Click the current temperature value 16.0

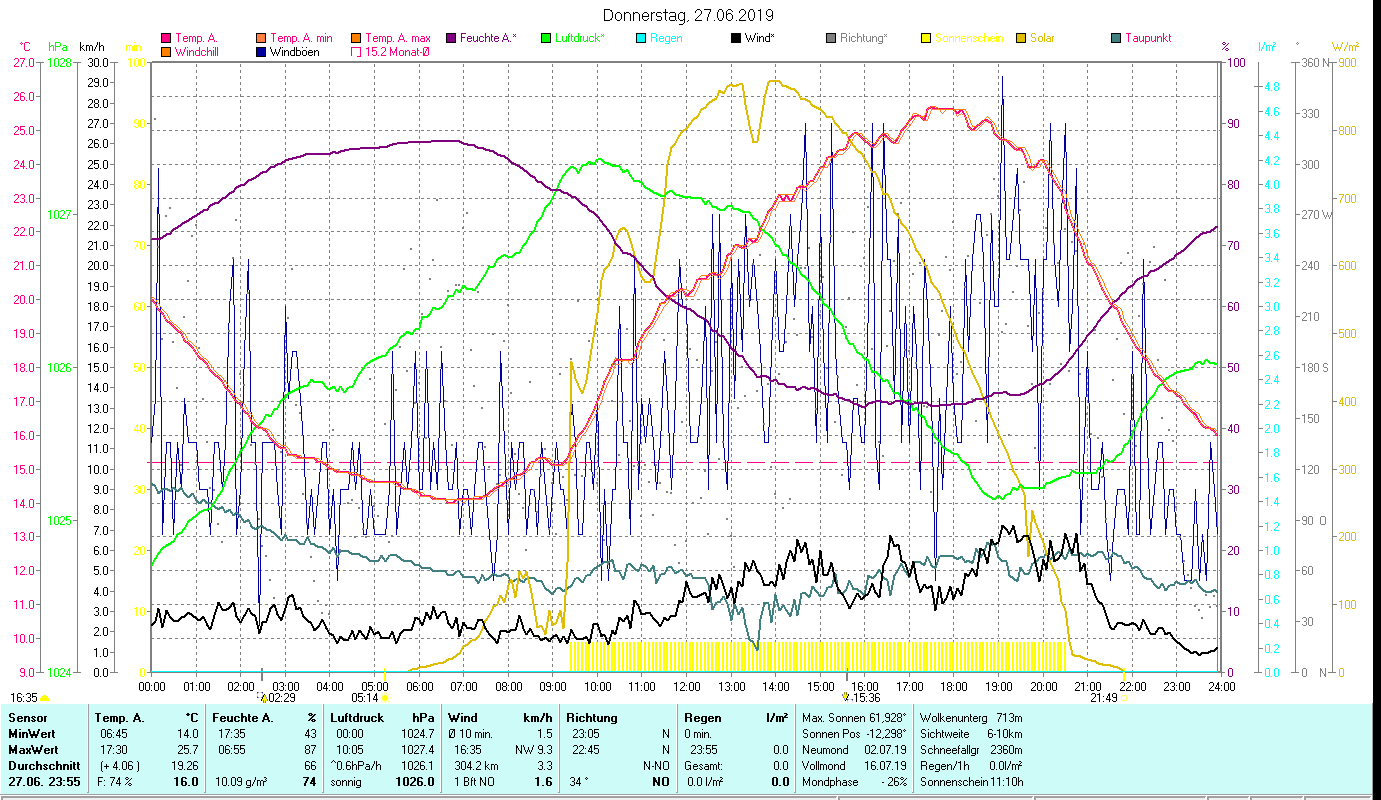coord(186,782)
